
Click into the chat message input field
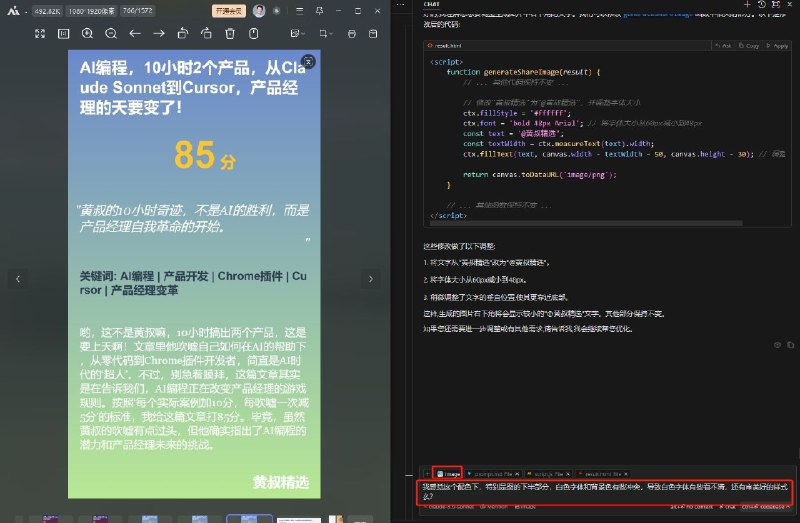click(x=606, y=491)
